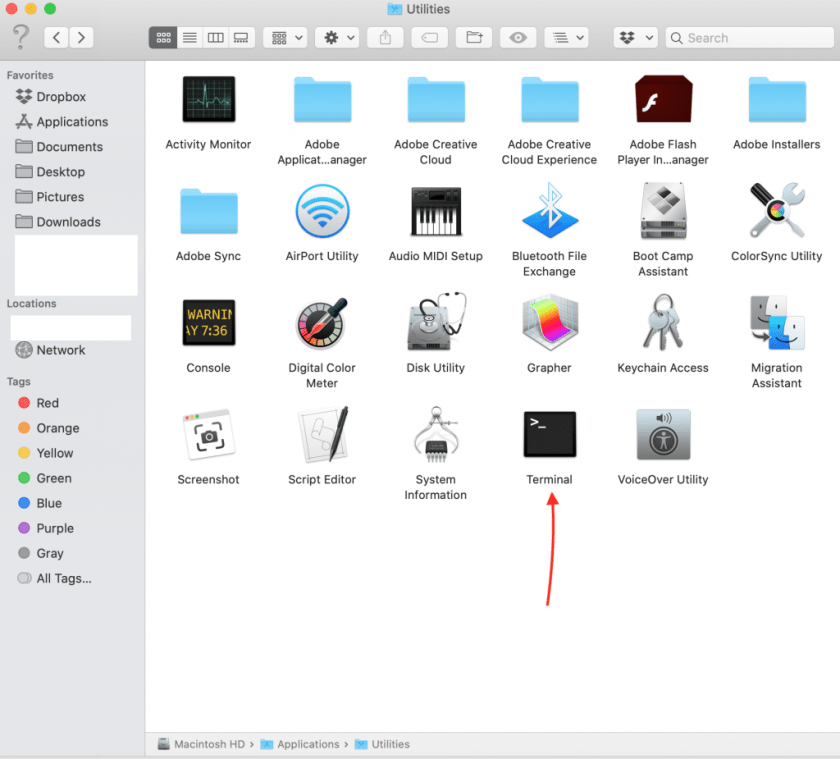Image resolution: width=840 pixels, height=759 pixels.
Task: Click the Utilities window title icon
Action: 395,9
